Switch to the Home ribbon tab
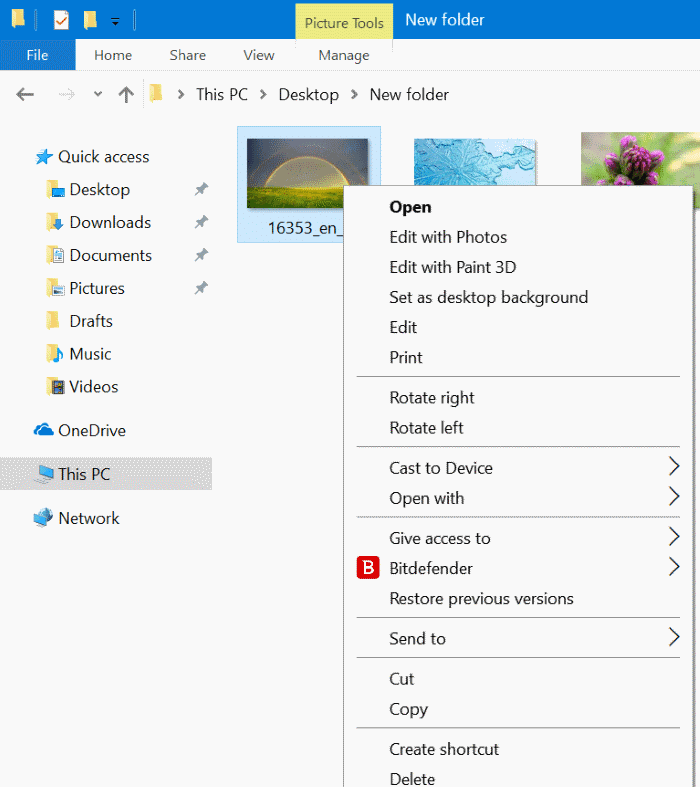700x787 pixels. point(113,55)
